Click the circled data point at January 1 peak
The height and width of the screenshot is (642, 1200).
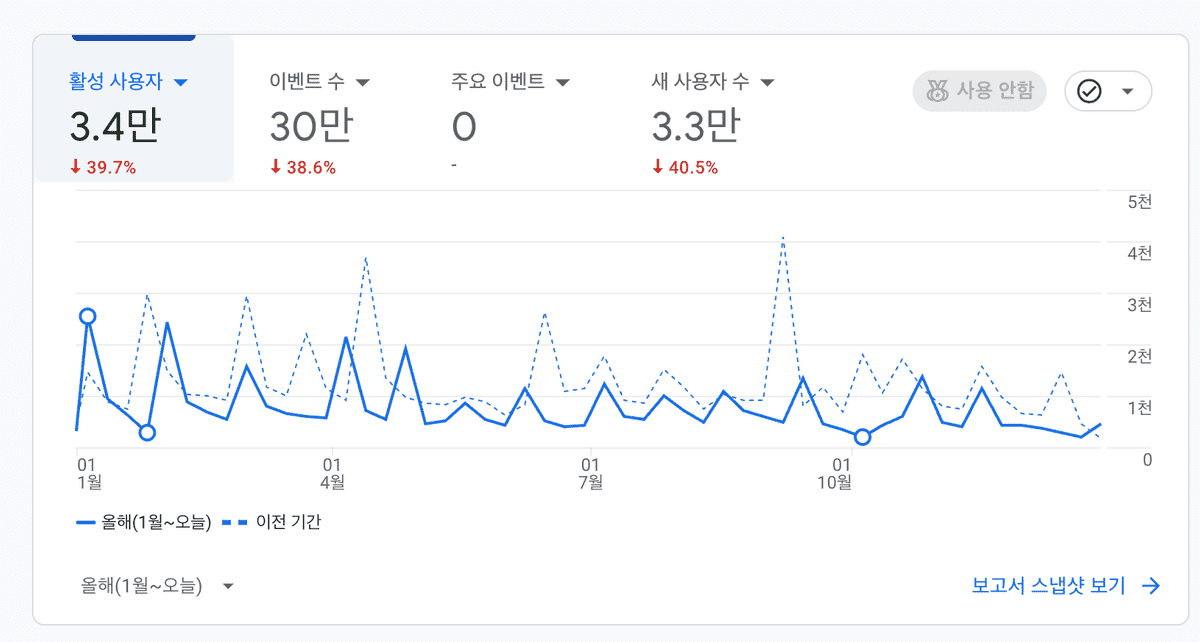point(87,316)
